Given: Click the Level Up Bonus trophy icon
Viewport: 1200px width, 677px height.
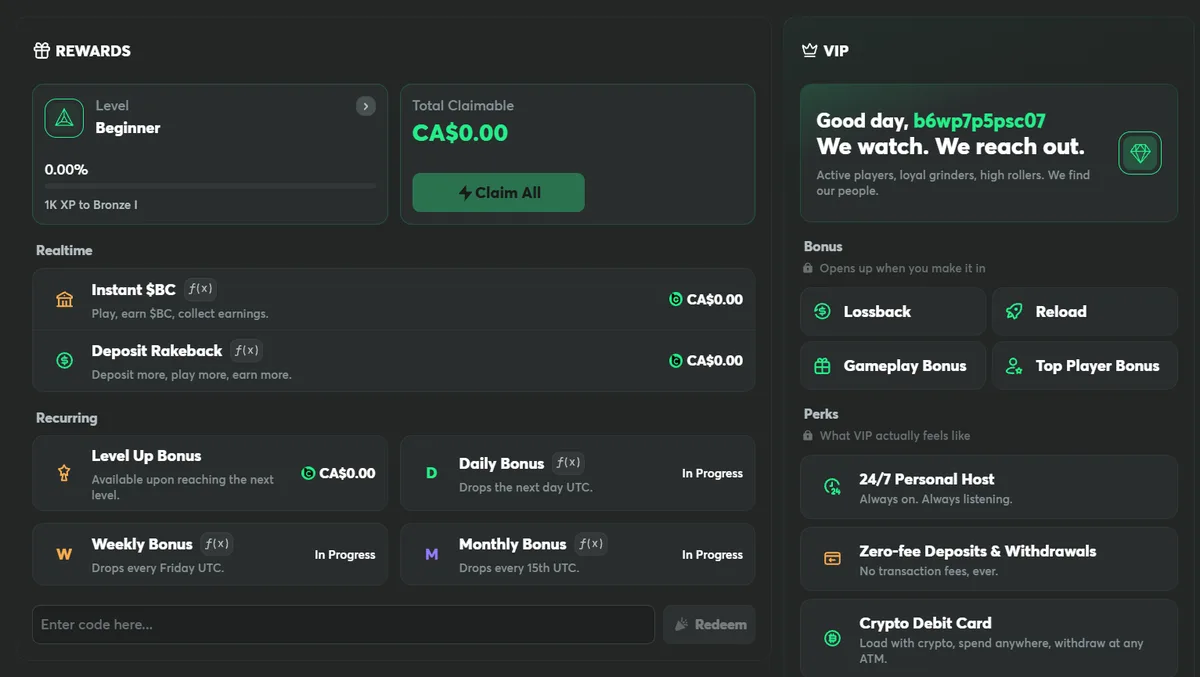Looking at the screenshot, I should [65, 474].
